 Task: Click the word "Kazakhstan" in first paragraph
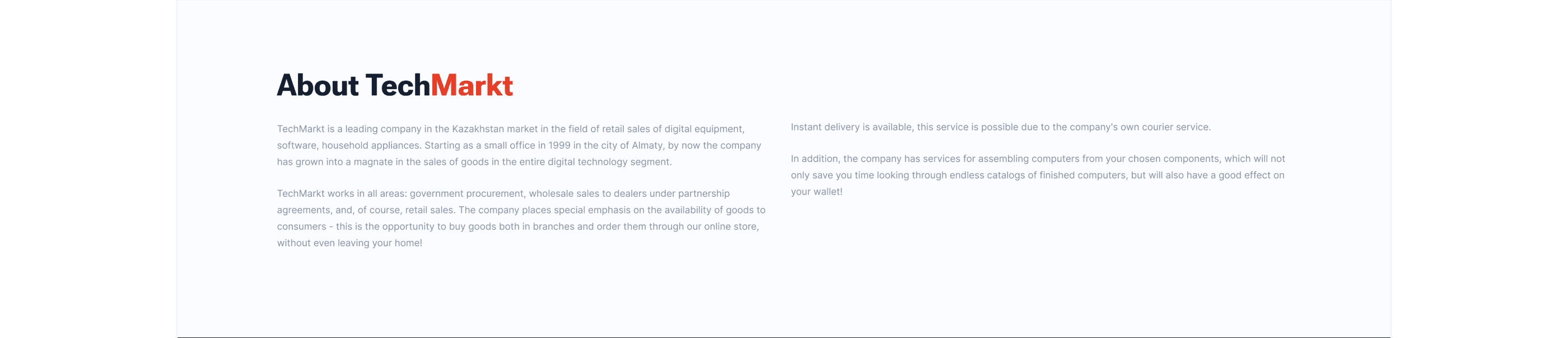(x=478, y=129)
